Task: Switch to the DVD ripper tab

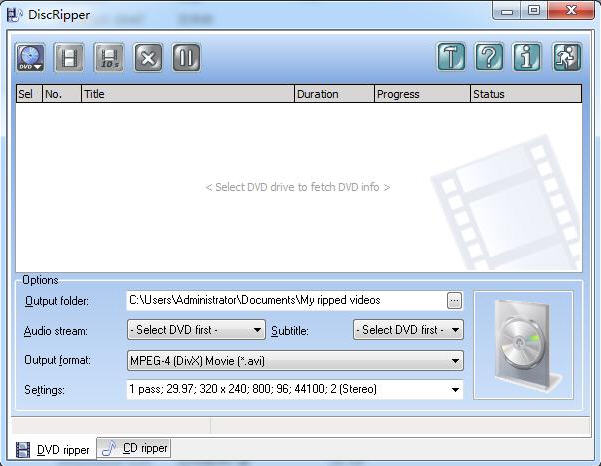Action: (x=53, y=450)
